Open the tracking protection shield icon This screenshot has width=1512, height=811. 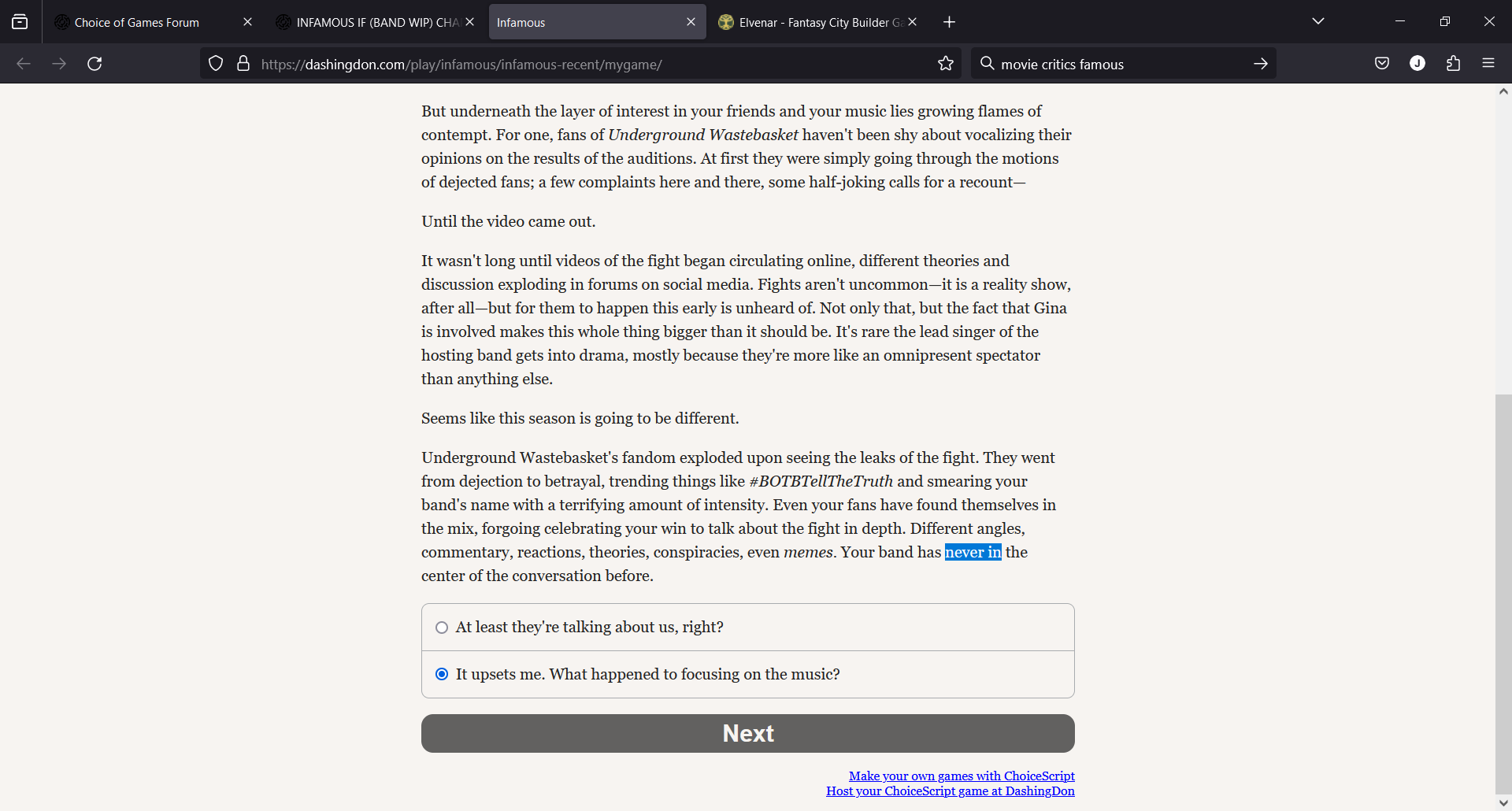(216, 64)
